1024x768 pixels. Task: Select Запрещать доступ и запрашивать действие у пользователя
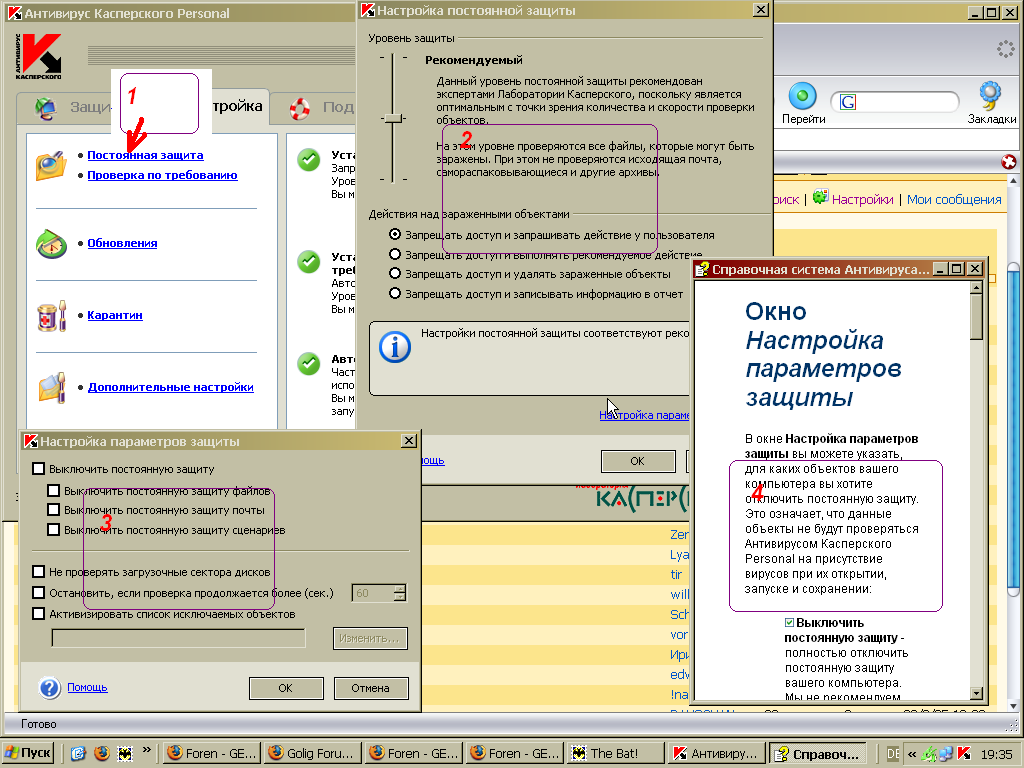(x=394, y=234)
